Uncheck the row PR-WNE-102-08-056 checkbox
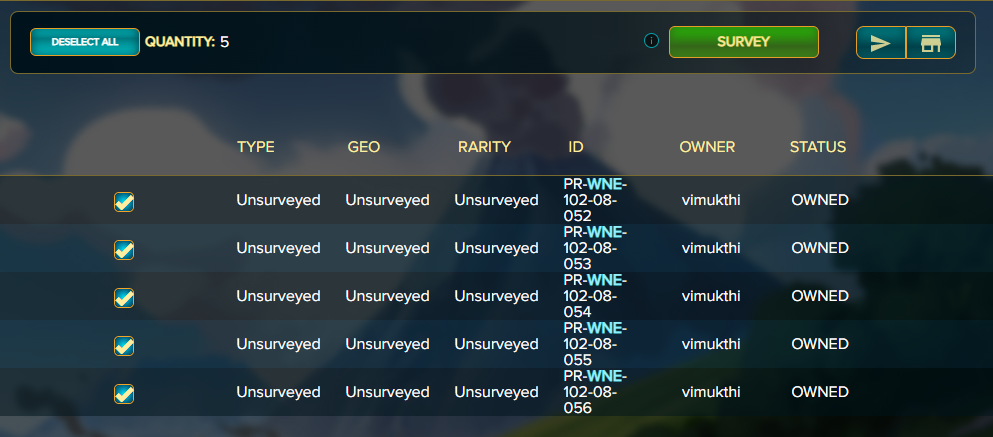Image resolution: width=993 pixels, height=437 pixels. tap(124, 394)
